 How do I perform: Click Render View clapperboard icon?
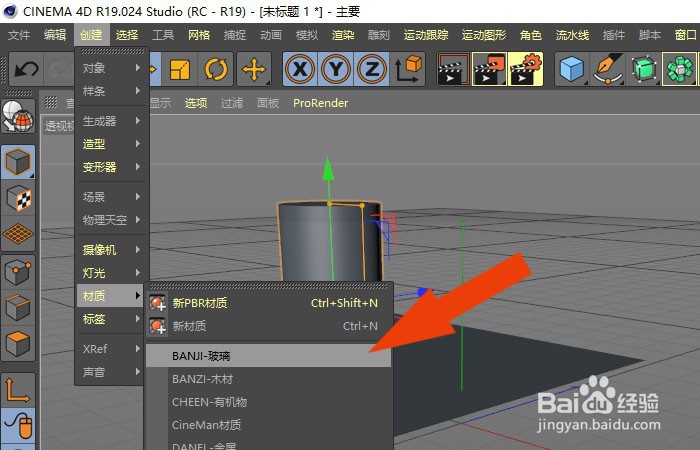[454, 69]
